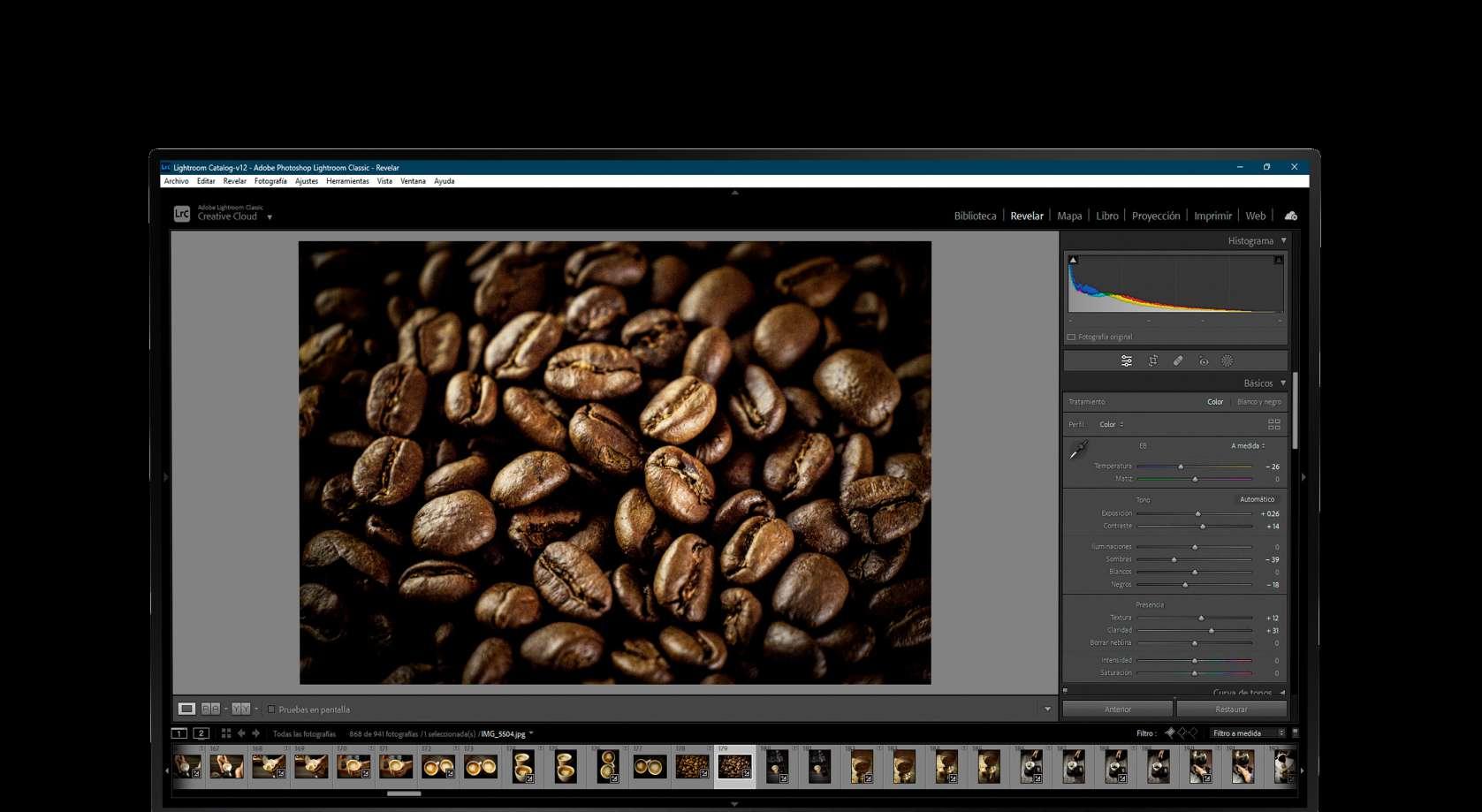Hide the right panel via edge arrow
The width and height of the screenshot is (1482, 812).
1303,477
